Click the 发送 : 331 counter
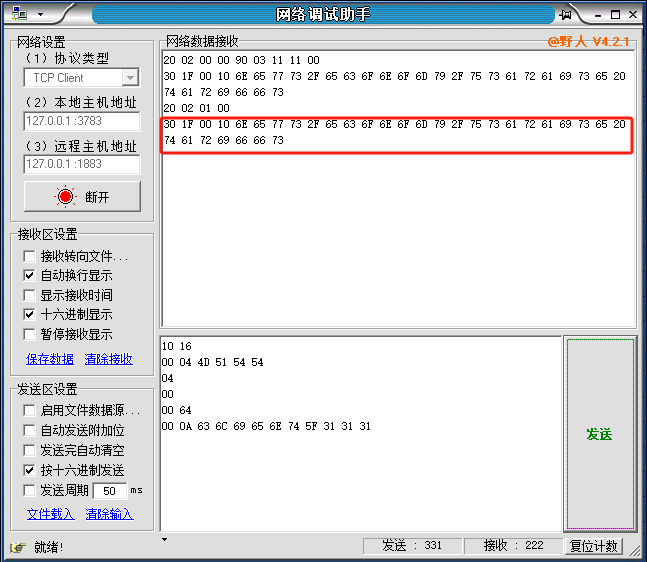 [412, 545]
